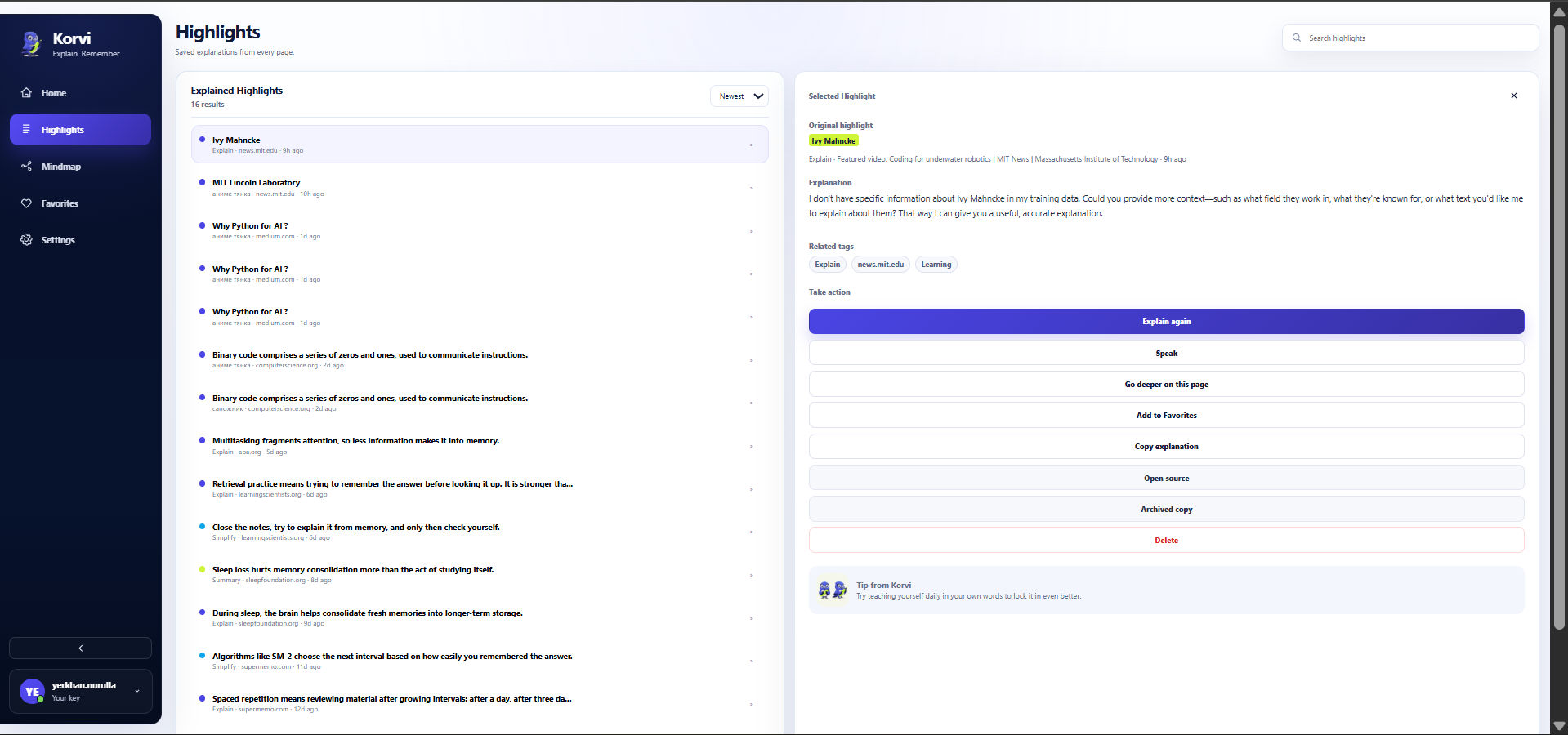Click the Korvi bird logo
Image resolution: width=1568 pixels, height=735 pixels.
32,43
